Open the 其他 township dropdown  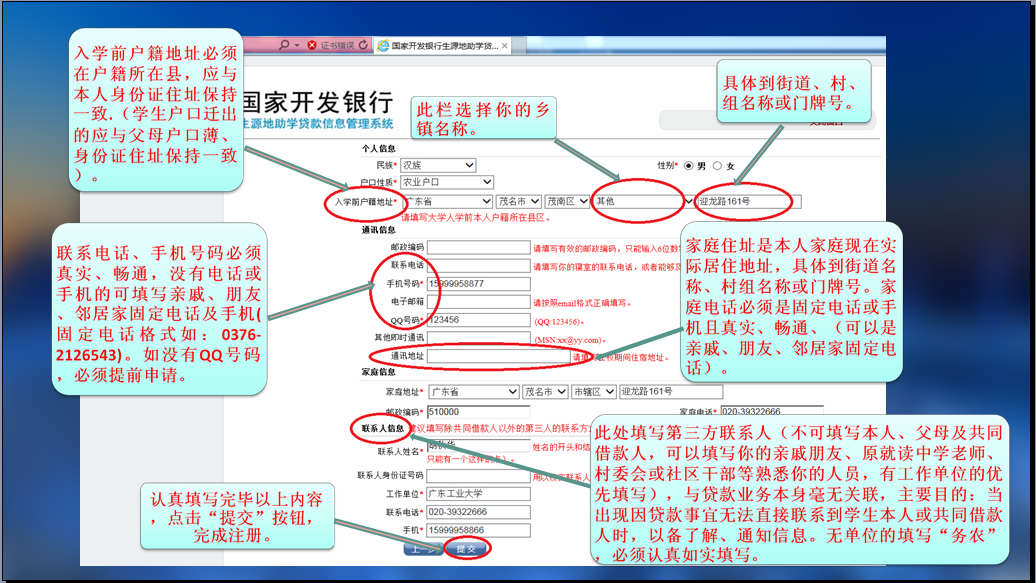point(640,201)
